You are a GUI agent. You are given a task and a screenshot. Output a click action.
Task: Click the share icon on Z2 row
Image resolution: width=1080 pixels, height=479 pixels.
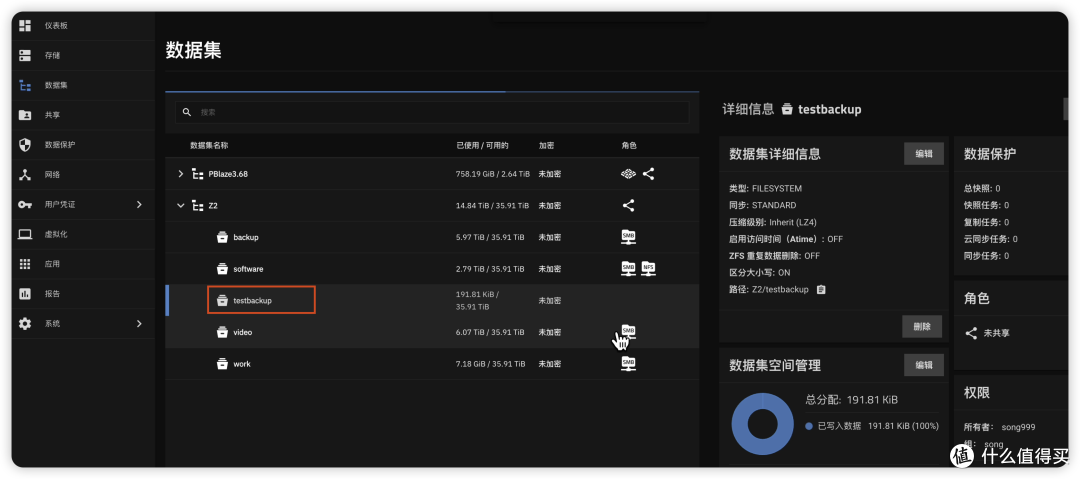coord(628,205)
